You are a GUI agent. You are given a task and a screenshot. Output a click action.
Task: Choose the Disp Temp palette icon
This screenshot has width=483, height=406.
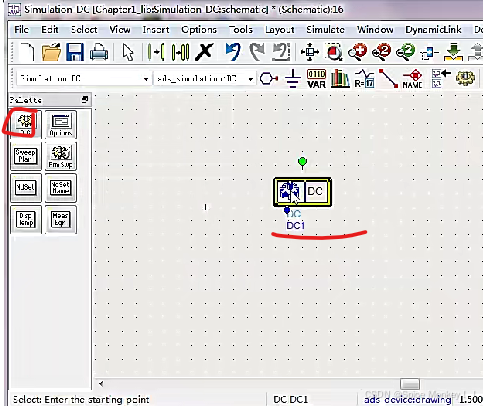click(x=25, y=219)
